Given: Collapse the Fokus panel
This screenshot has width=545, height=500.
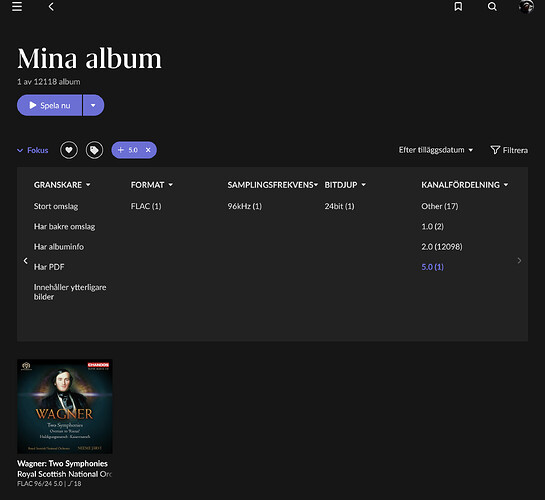Looking at the screenshot, I should [x=33, y=150].
